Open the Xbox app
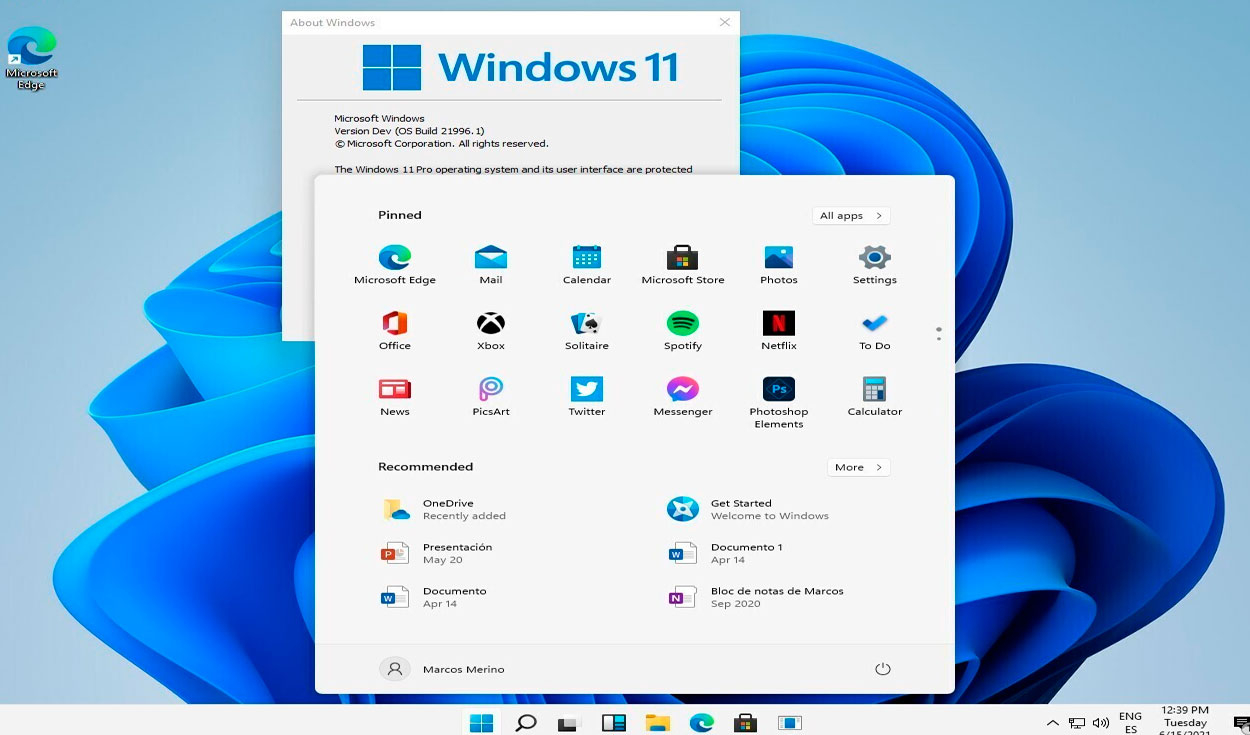1250x735 pixels. coord(491,331)
